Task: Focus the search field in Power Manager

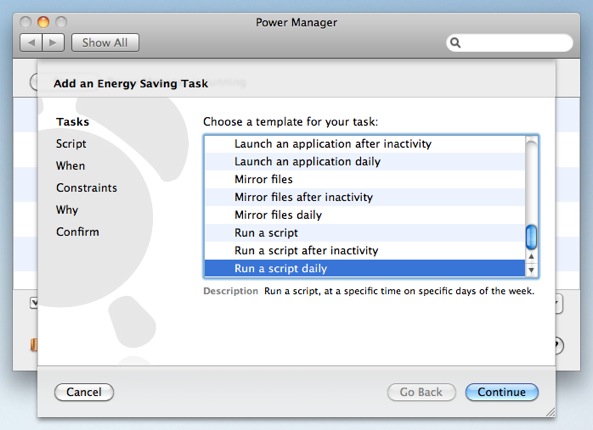Action: pos(509,42)
